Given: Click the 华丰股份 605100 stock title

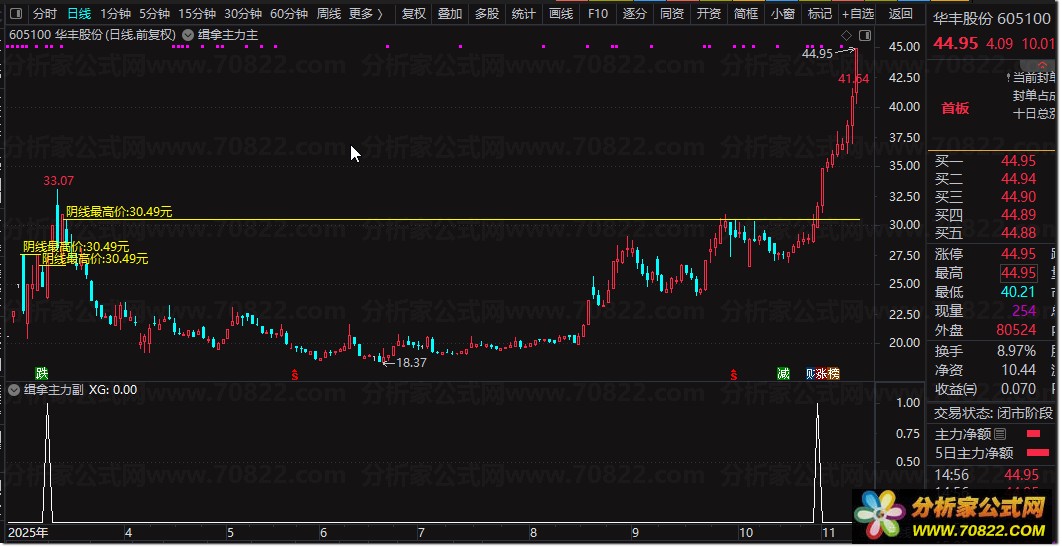Looking at the screenshot, I should 992,20.
